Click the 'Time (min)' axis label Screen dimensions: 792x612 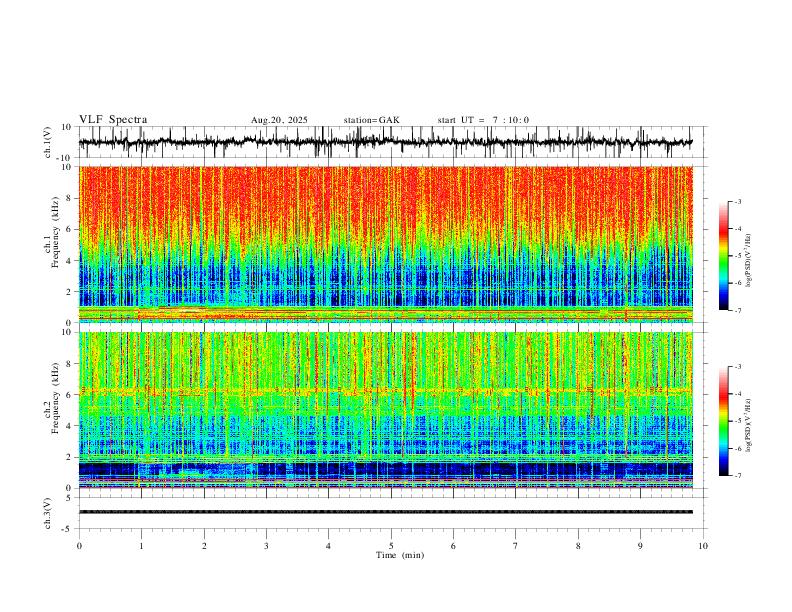[400, 555]
